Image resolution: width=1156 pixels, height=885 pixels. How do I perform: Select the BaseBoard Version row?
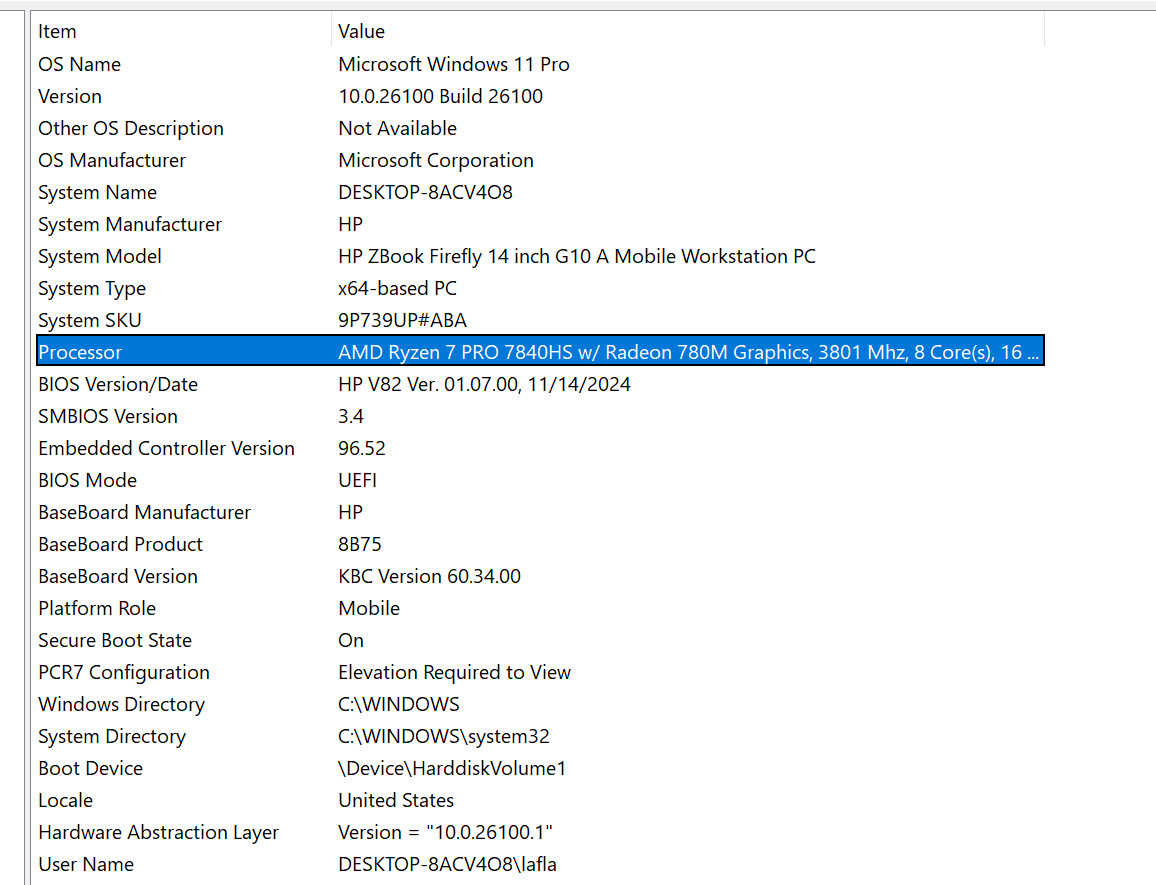540,576
